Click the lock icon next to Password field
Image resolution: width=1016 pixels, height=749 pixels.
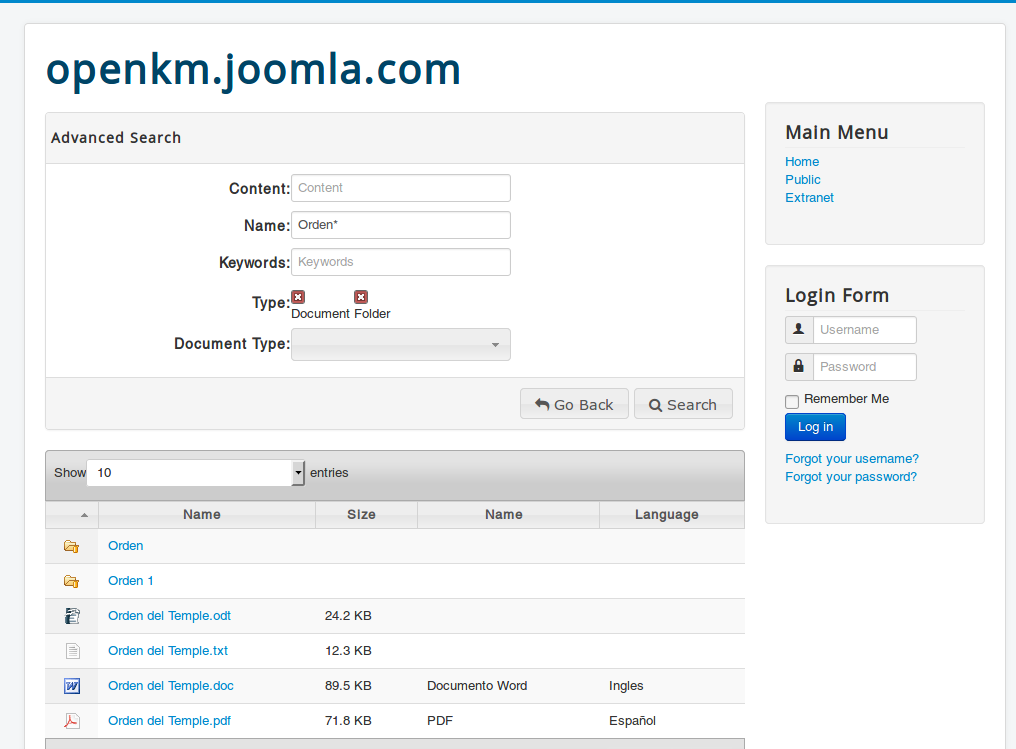coord(799,367)
